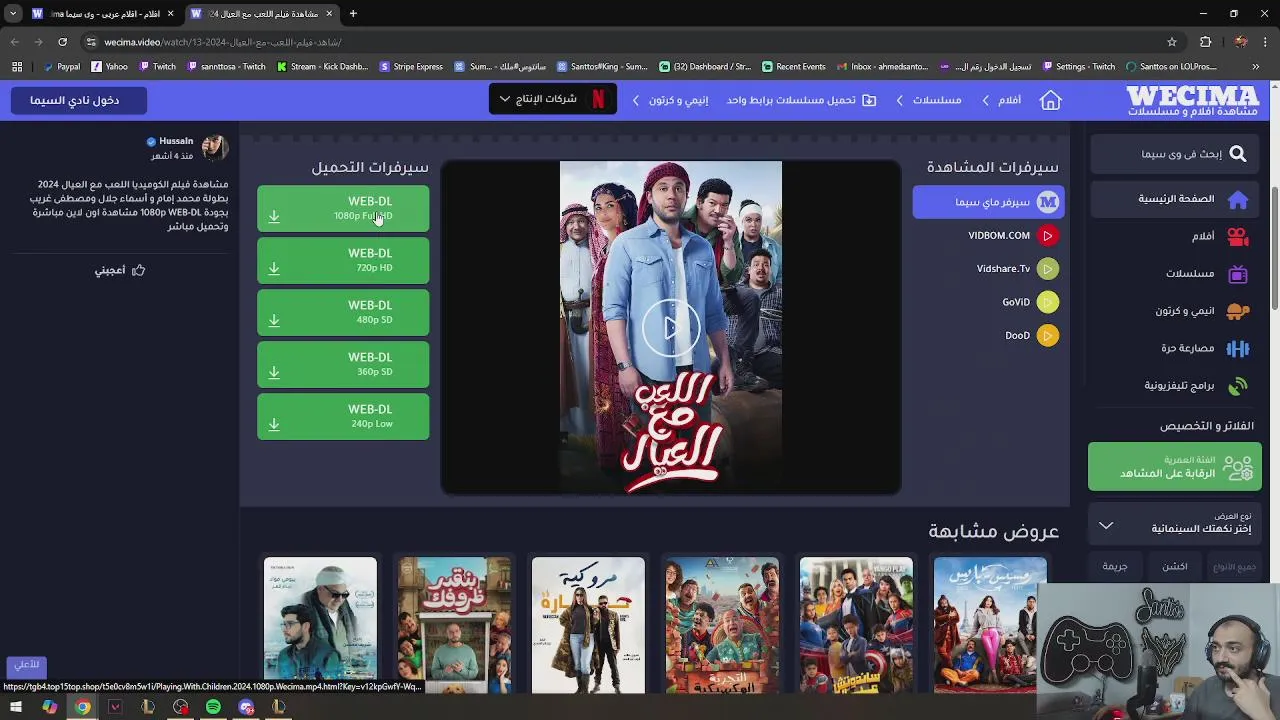Show the hidden bookmarks overflow chevron
This screenshot has width=1280, height=720.
1256,67
